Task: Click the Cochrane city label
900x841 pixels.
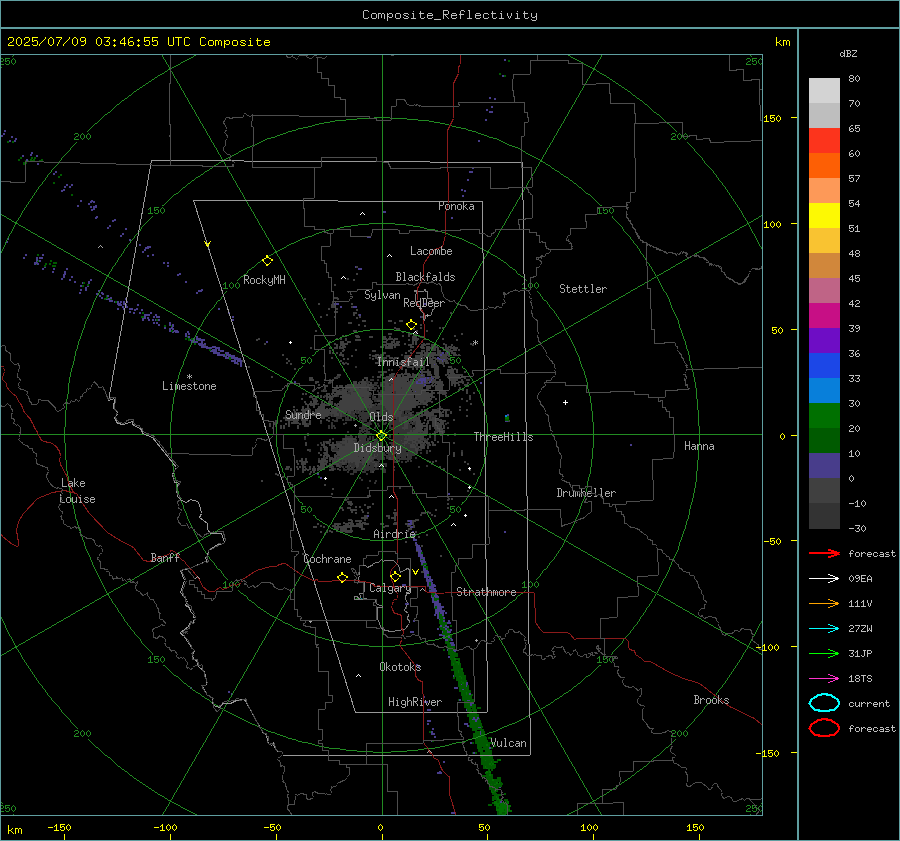Action: (x=327, y=559)
